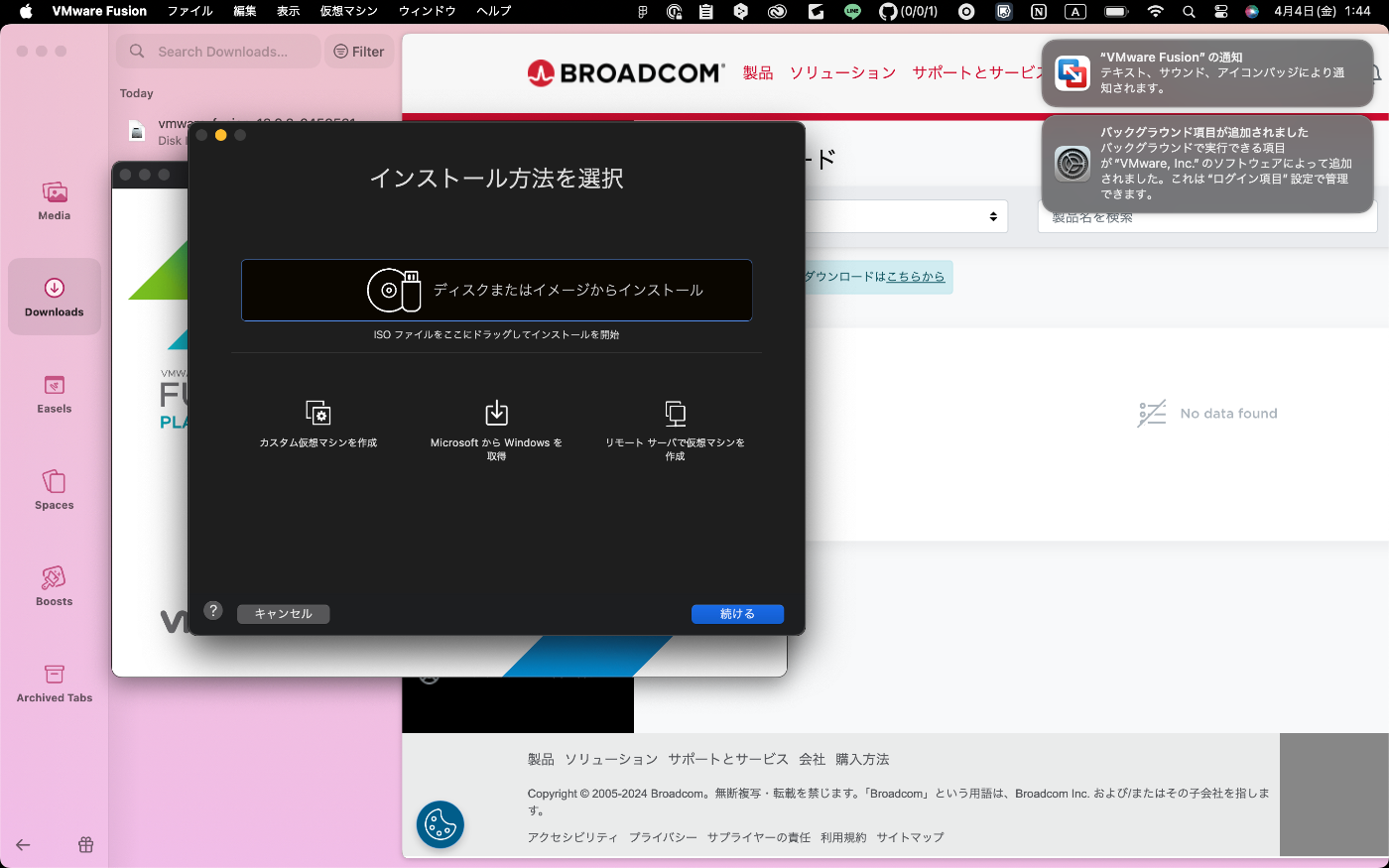The height and width of the screenshot is (868, 1389).
Task: Open 製品 in Broadcom top navigation
Action: click(x=758, y=72)
